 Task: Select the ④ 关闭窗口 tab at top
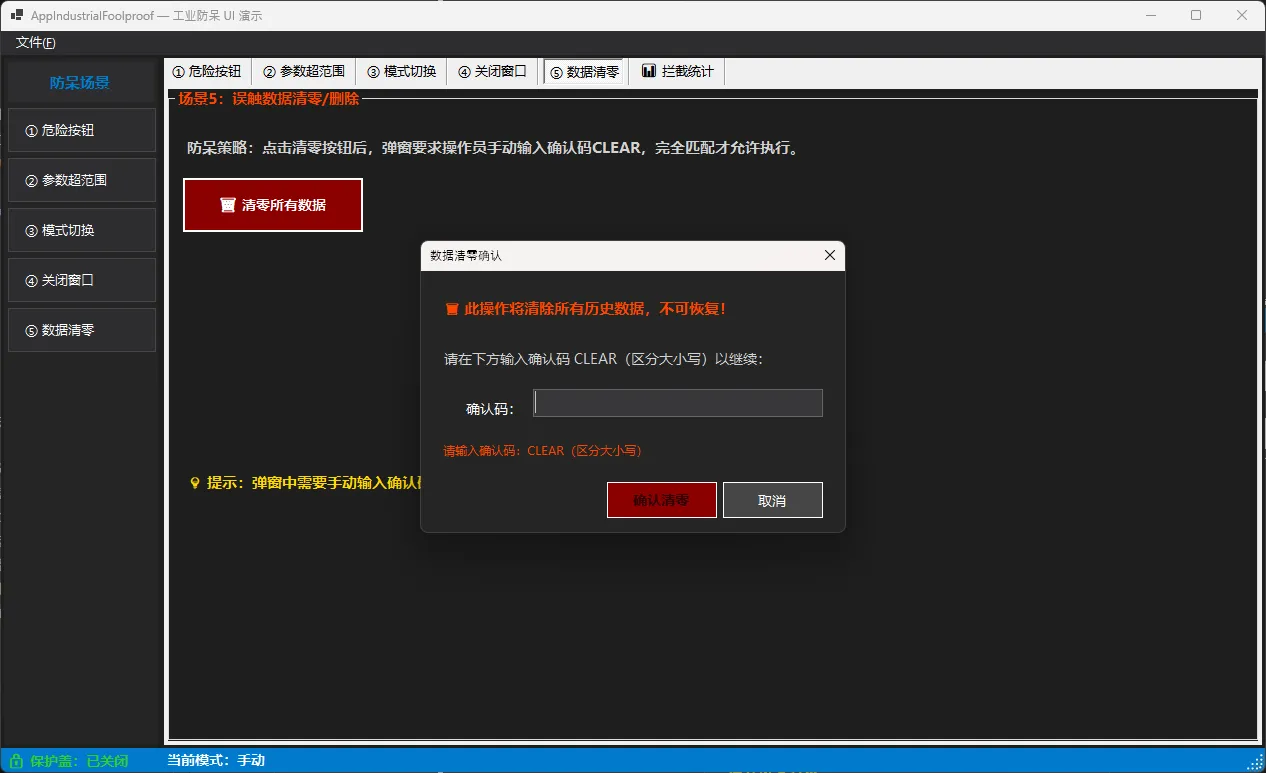(492, 72)
